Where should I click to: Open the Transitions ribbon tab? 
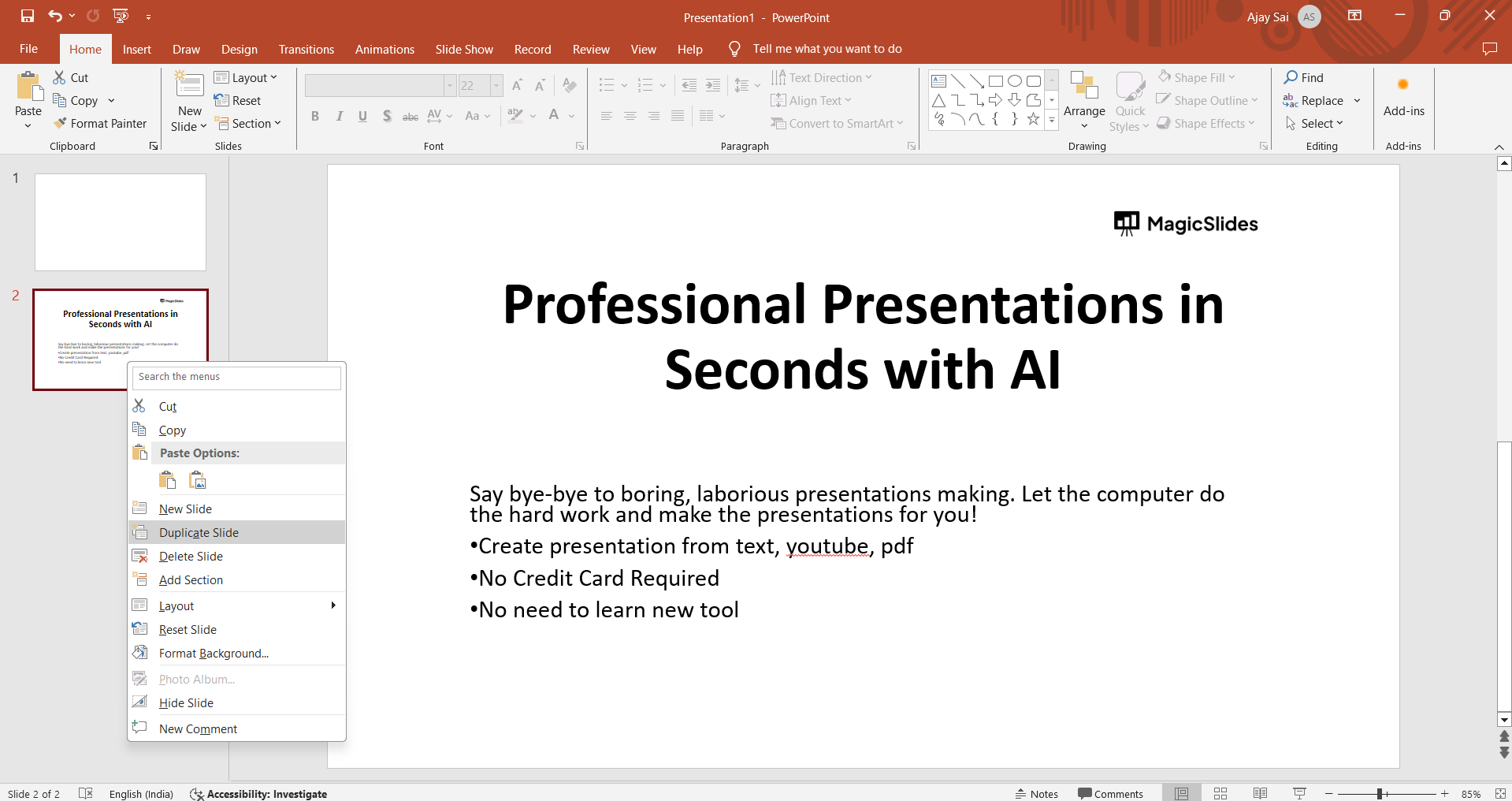click(x=306, y=49)
